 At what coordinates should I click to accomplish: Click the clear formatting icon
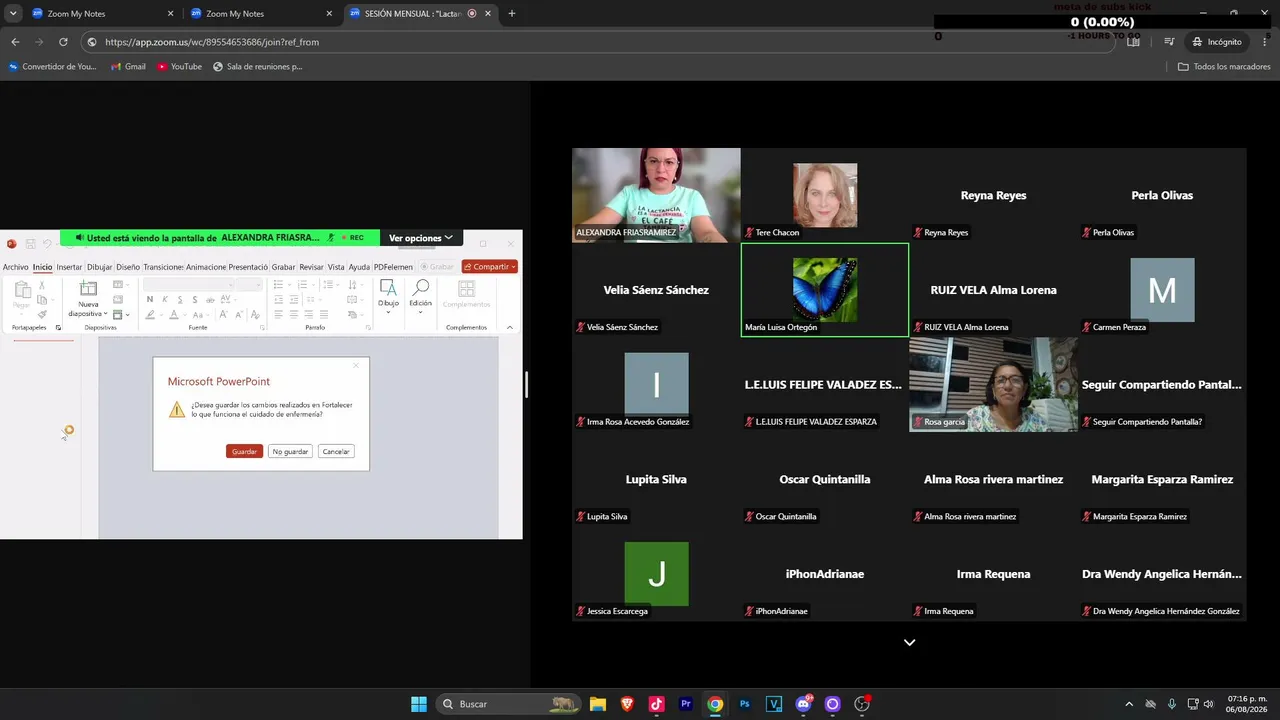click(255, 315)
